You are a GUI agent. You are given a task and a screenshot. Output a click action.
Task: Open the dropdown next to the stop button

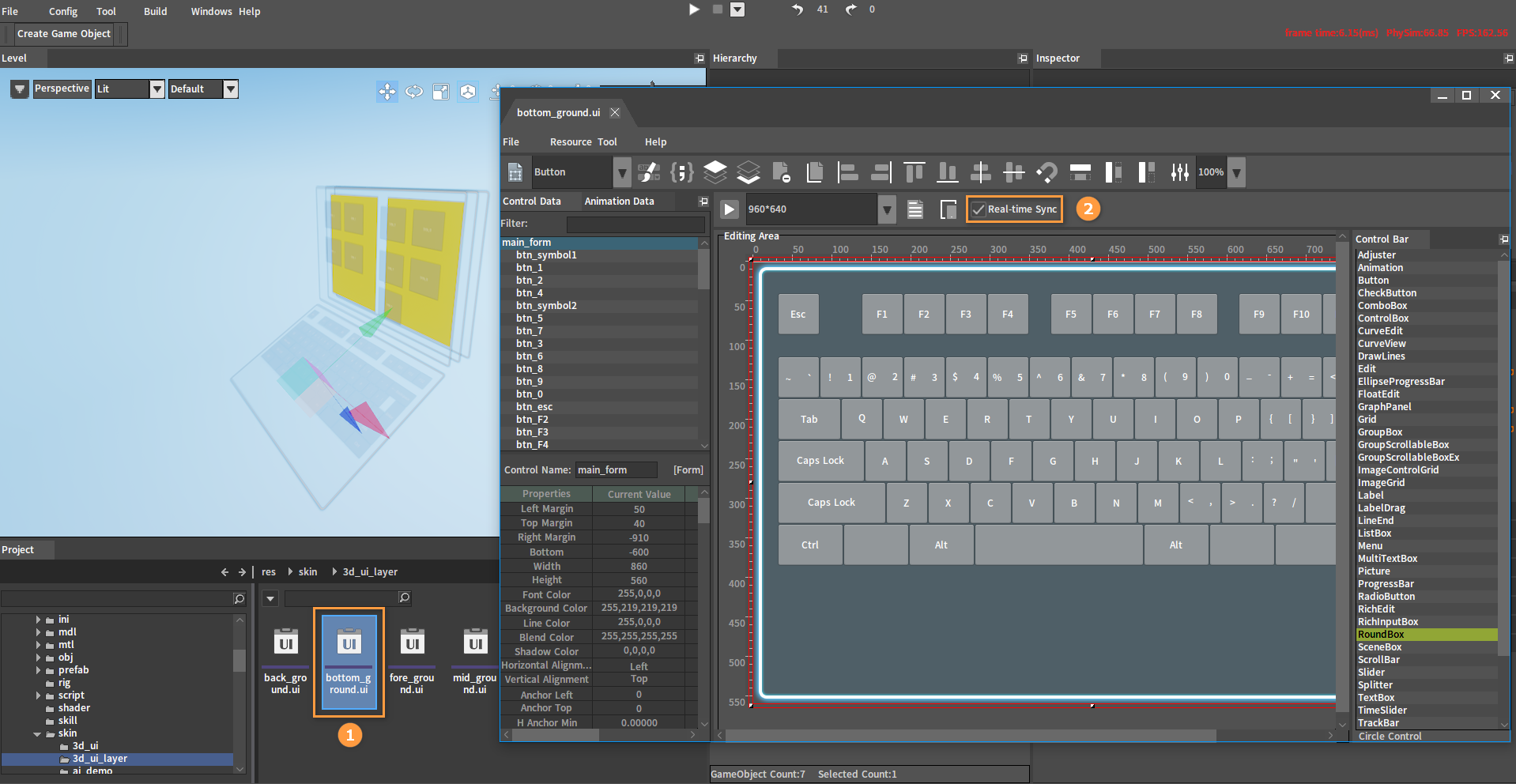737,9
